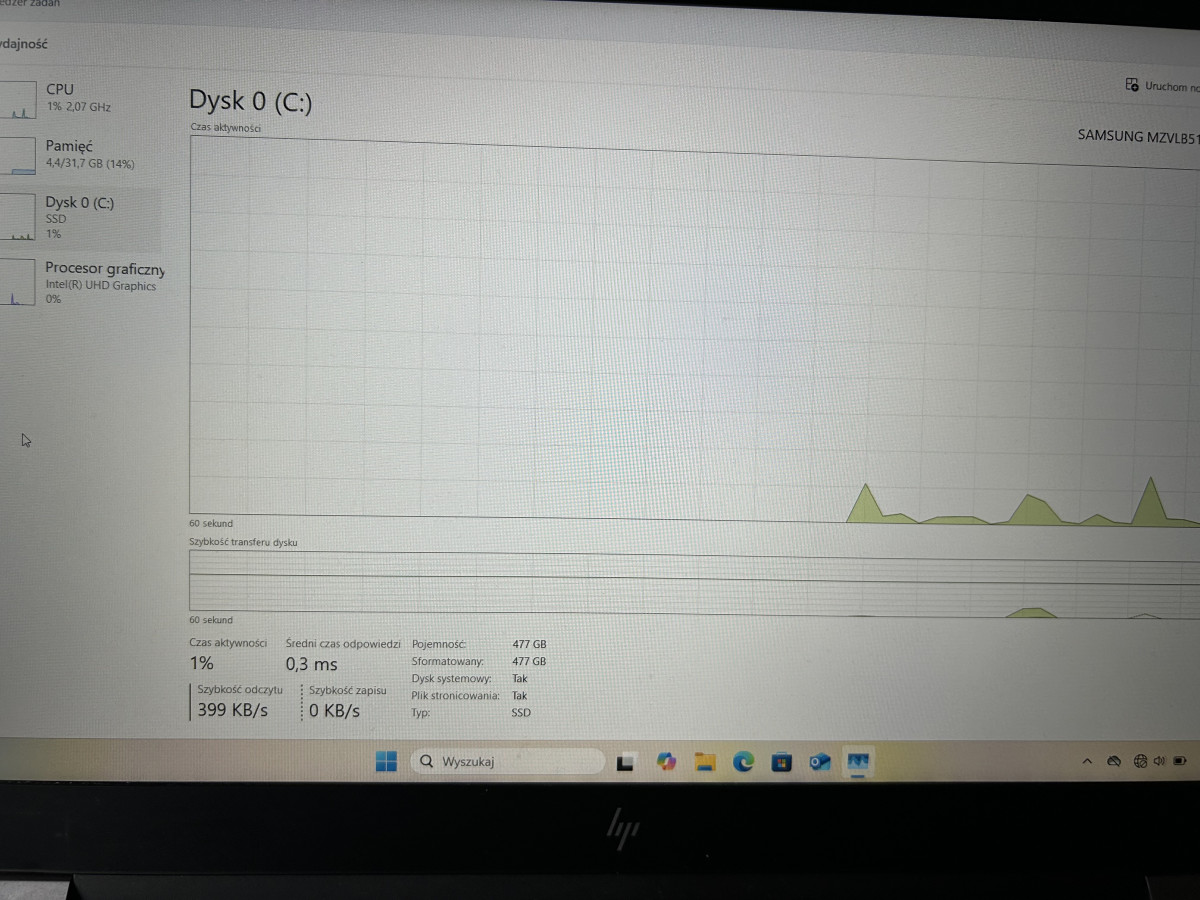Click the 399 KB/s read speed value
This screenshot has width=1200, height=900.
click(233, 710)
